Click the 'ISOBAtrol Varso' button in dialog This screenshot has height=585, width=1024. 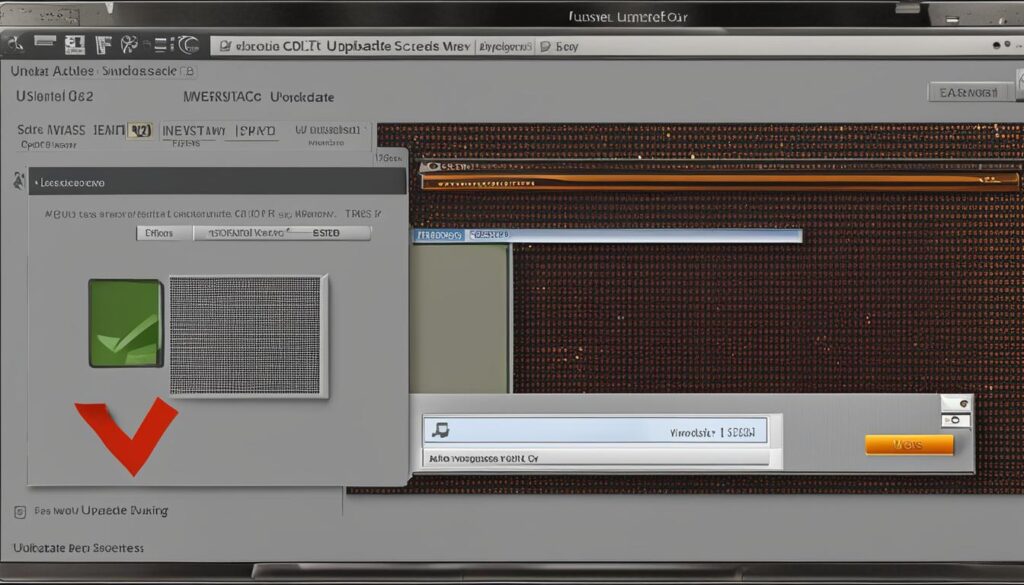tap(249, 232)
